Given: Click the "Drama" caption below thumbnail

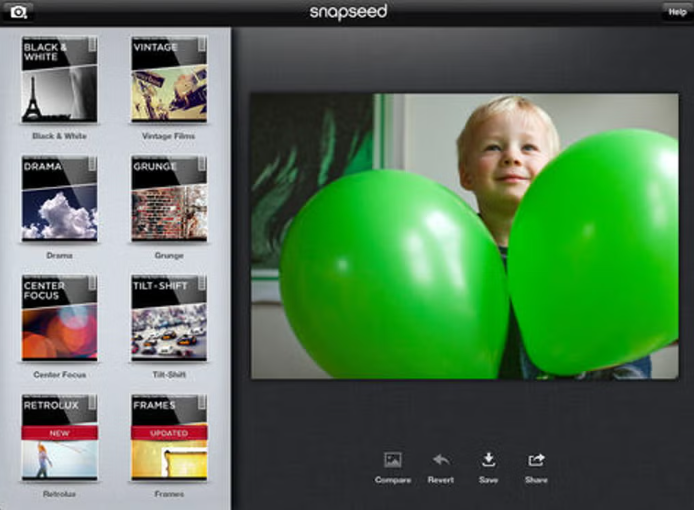Looking at the screenshot, I should (x=59, y=255).
